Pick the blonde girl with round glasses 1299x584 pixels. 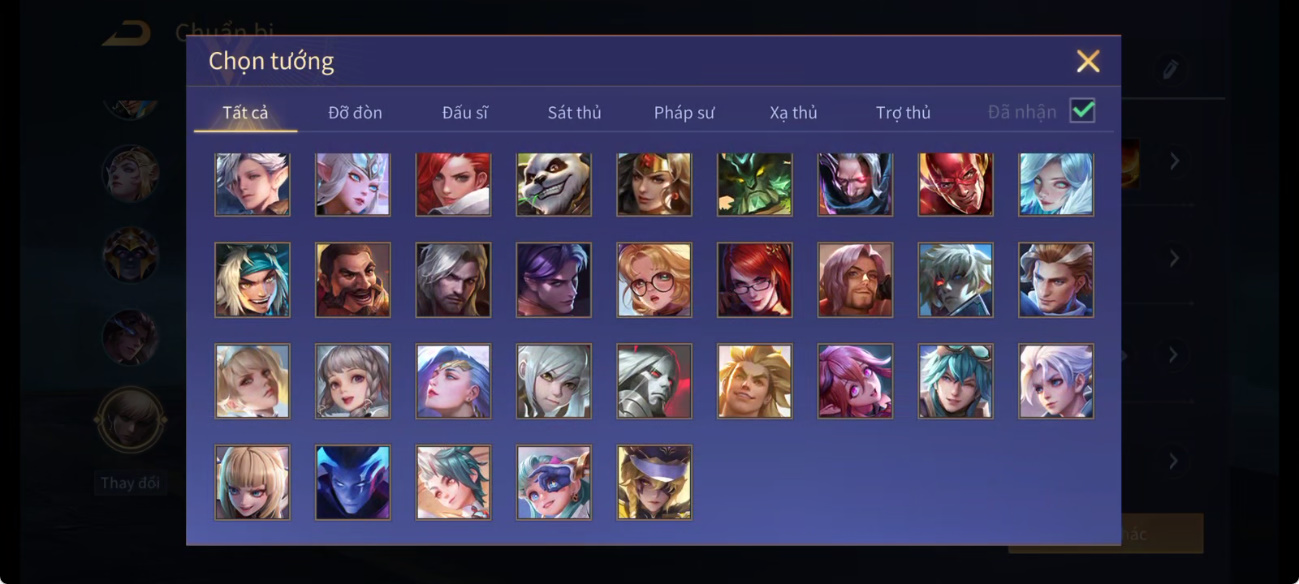tap(654, 280)
